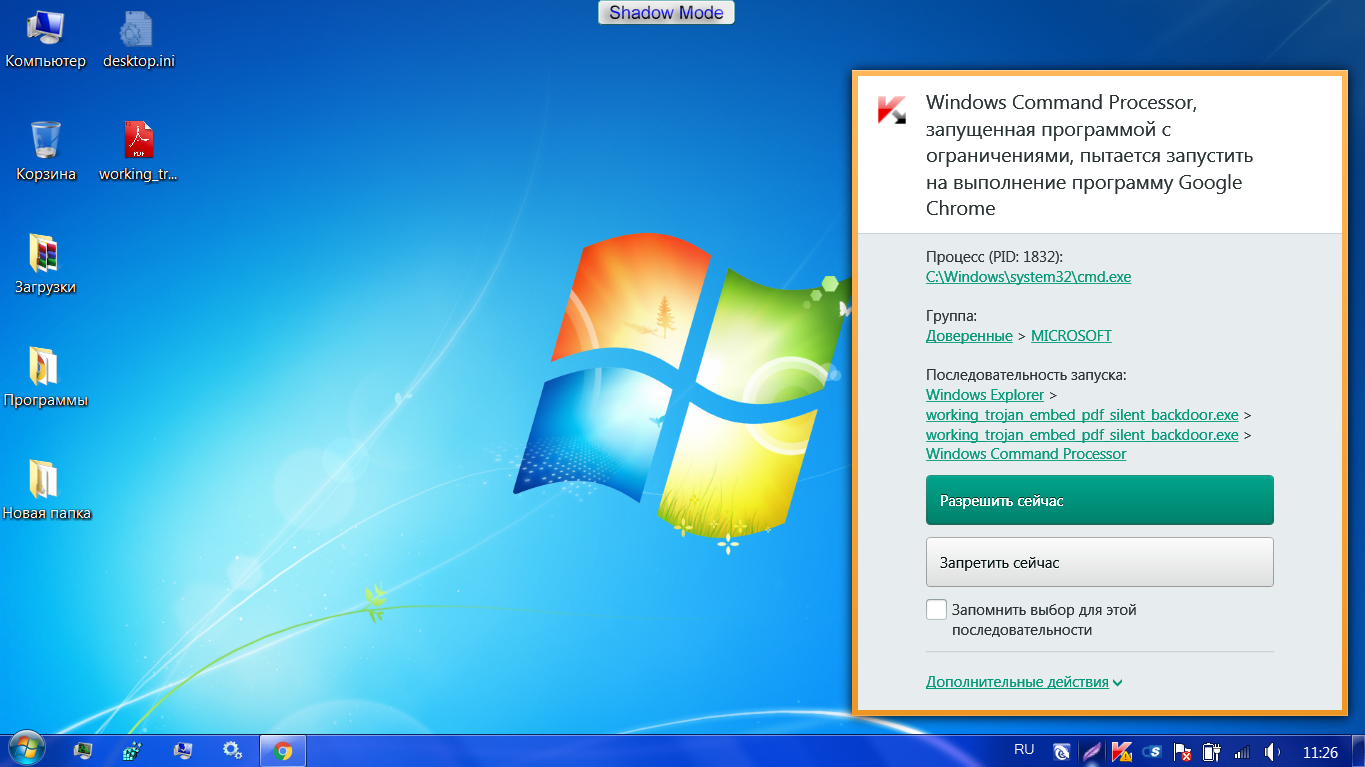Launch the green pixelated hand taskbar icon
Viewport: 1365px width, 767px height.
pos(132,750)
